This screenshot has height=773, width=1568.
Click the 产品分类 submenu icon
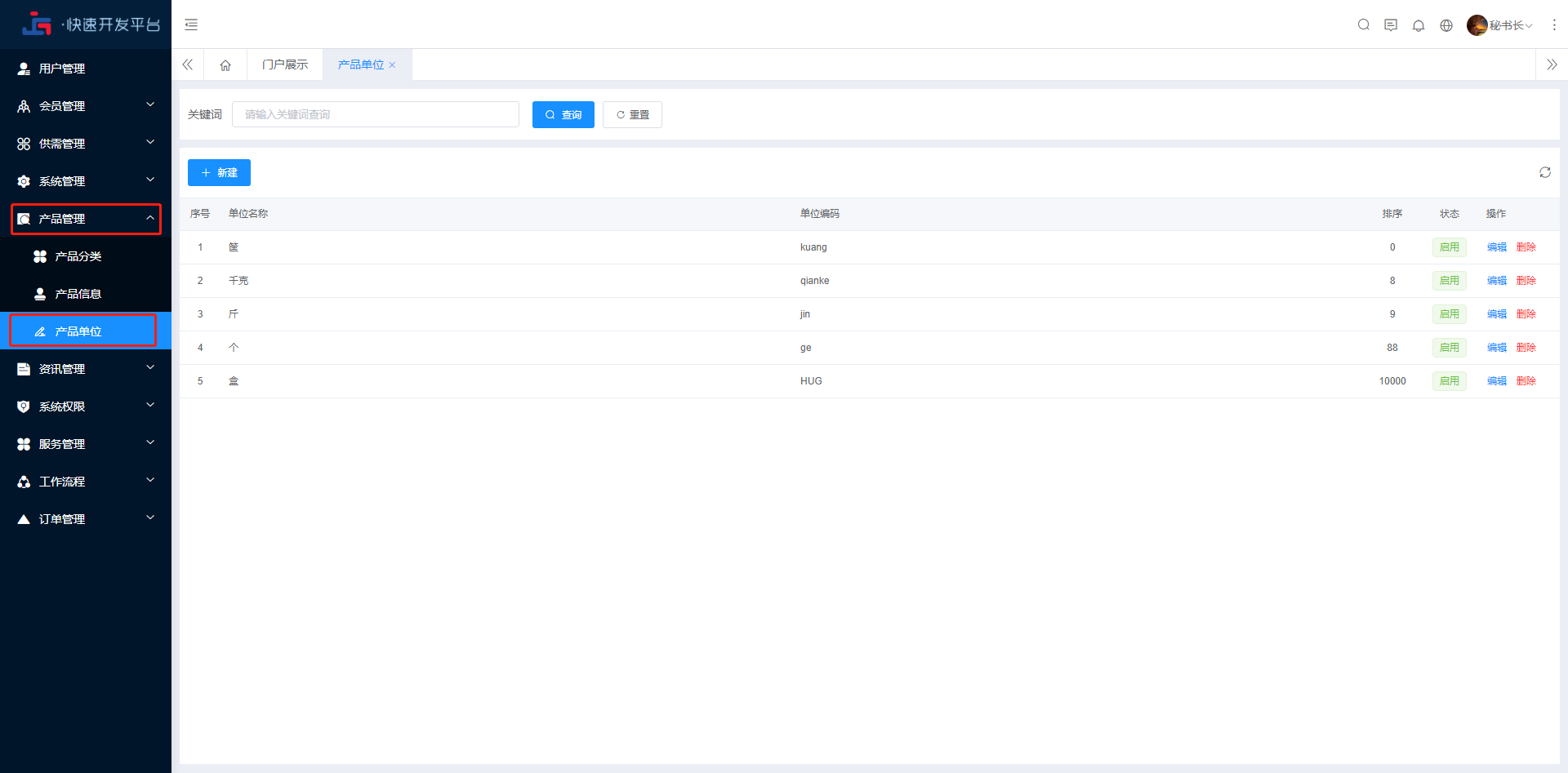coord(39,256)
